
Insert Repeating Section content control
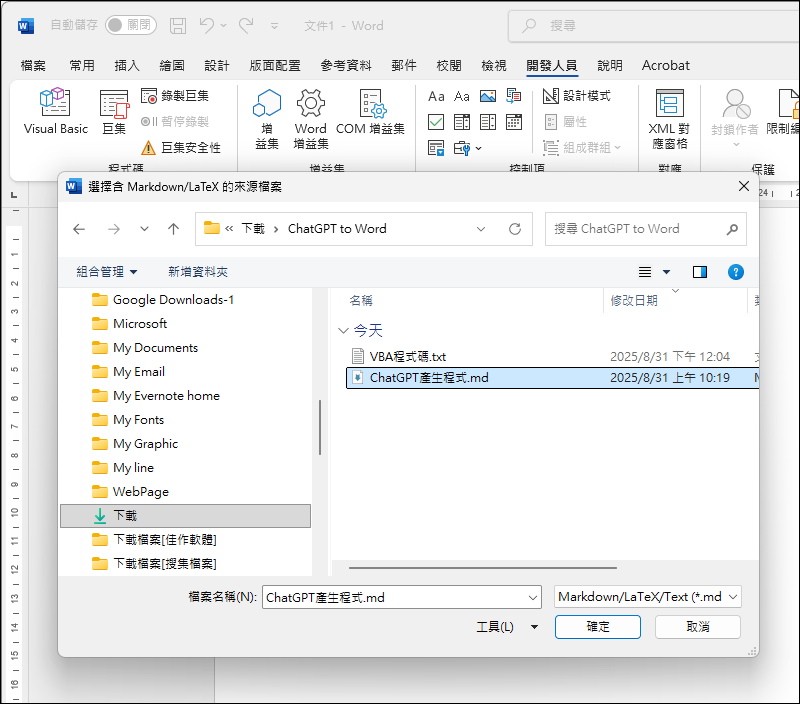pos(436,148)
